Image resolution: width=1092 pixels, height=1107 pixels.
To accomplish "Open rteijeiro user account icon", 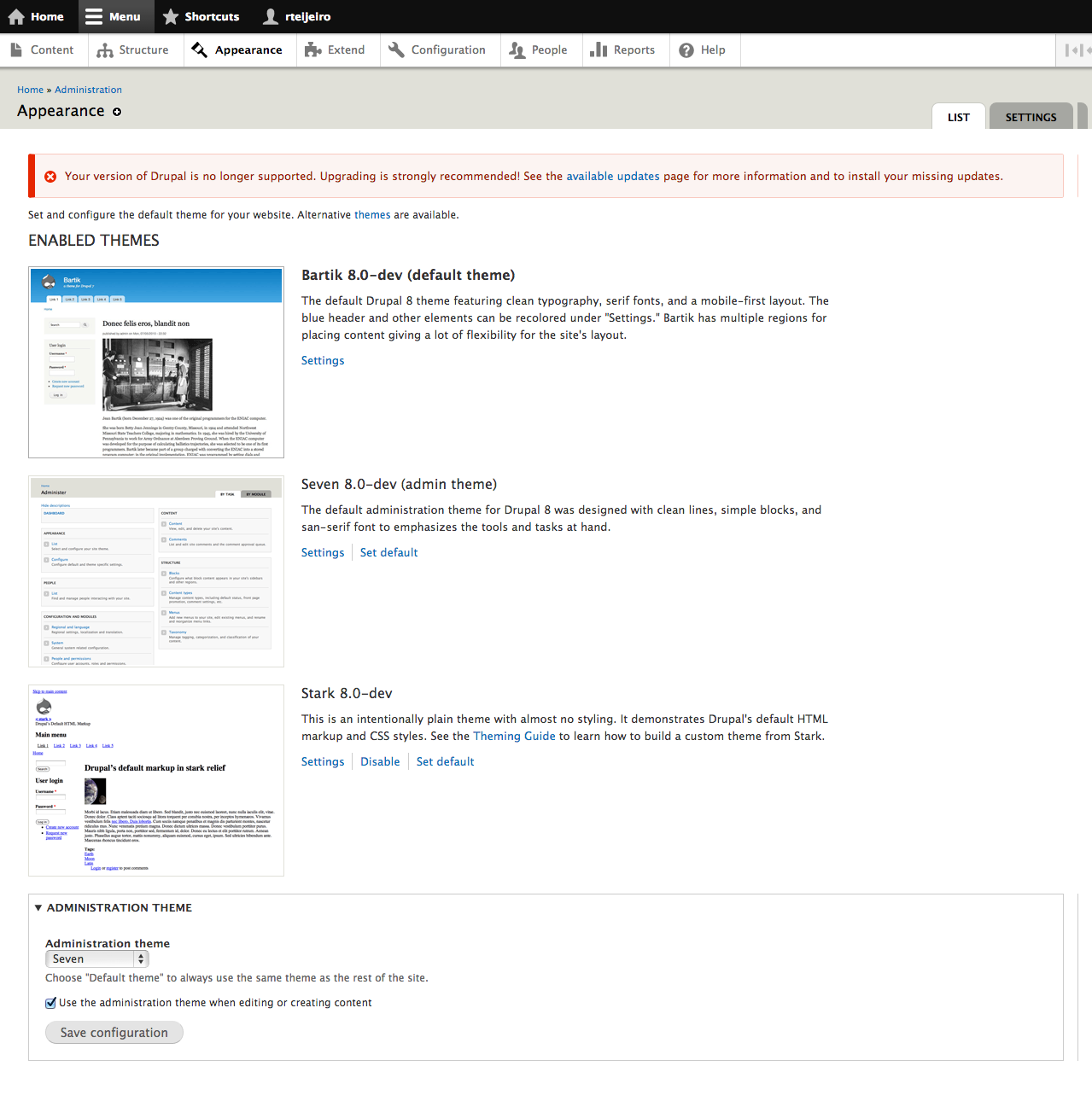I will (x=271, y=17).
